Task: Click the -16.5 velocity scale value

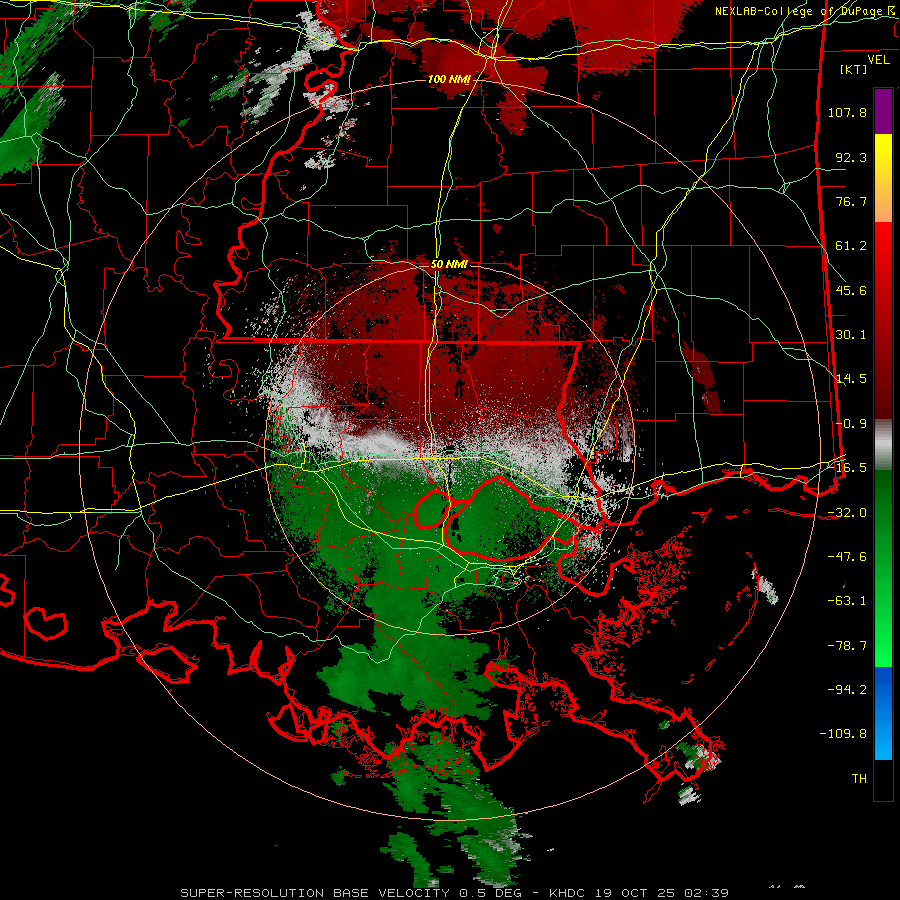Action: [847, 468]
